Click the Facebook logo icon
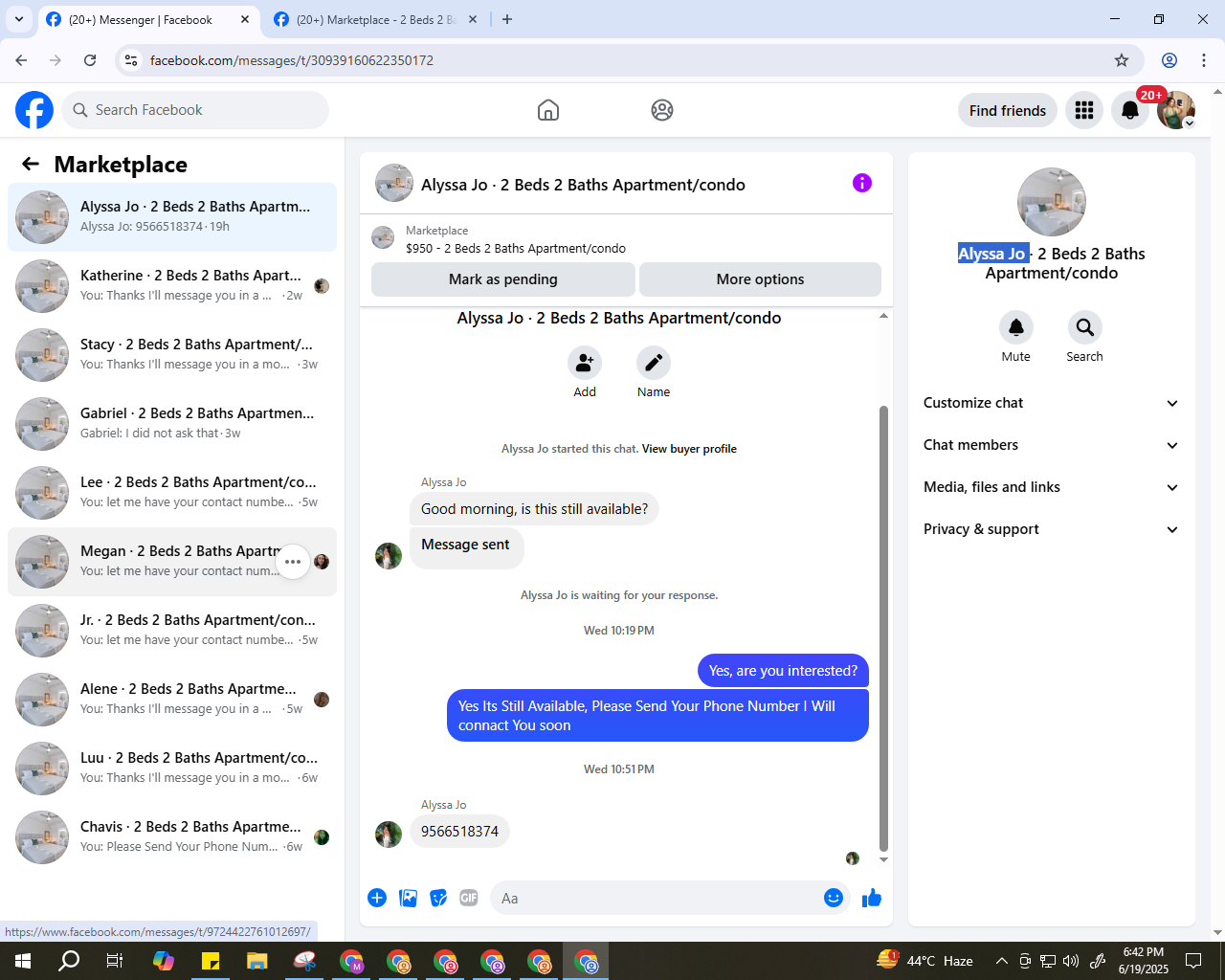Screen dimensions: 1225x980 34,110
